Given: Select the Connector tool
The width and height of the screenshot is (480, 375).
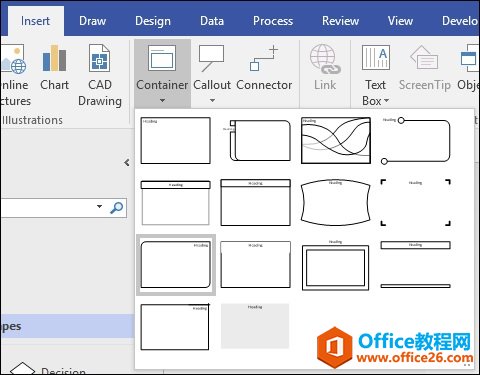Looking at the screenshot, I should (264, 68).
